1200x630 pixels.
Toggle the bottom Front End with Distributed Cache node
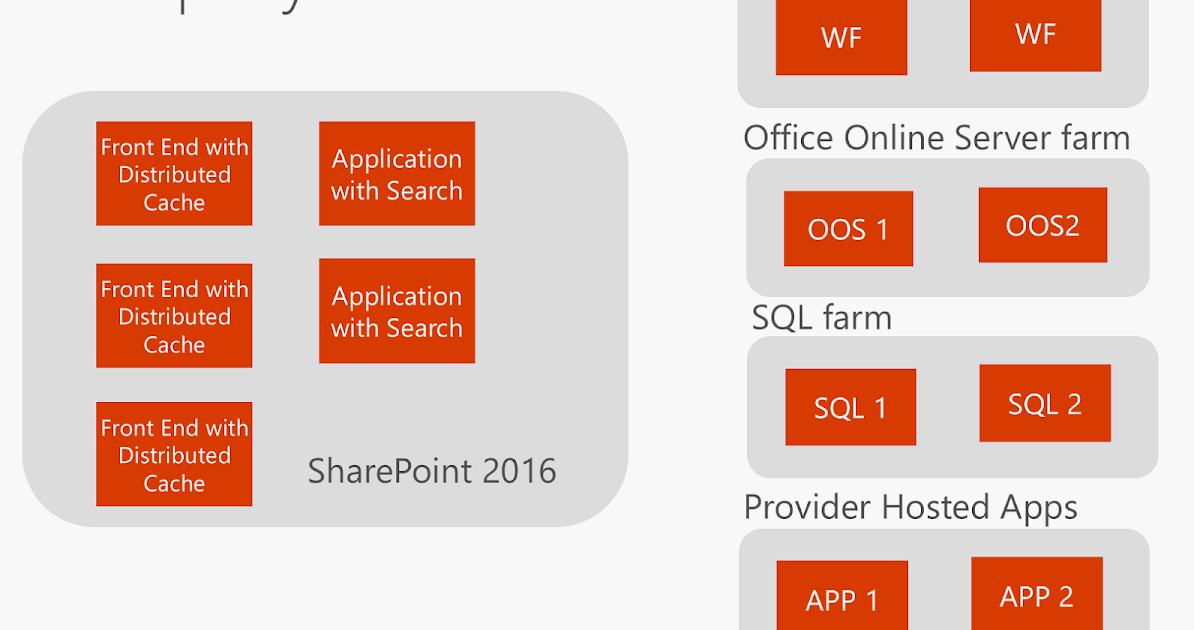pyautogui.click(x=174, y=454)
